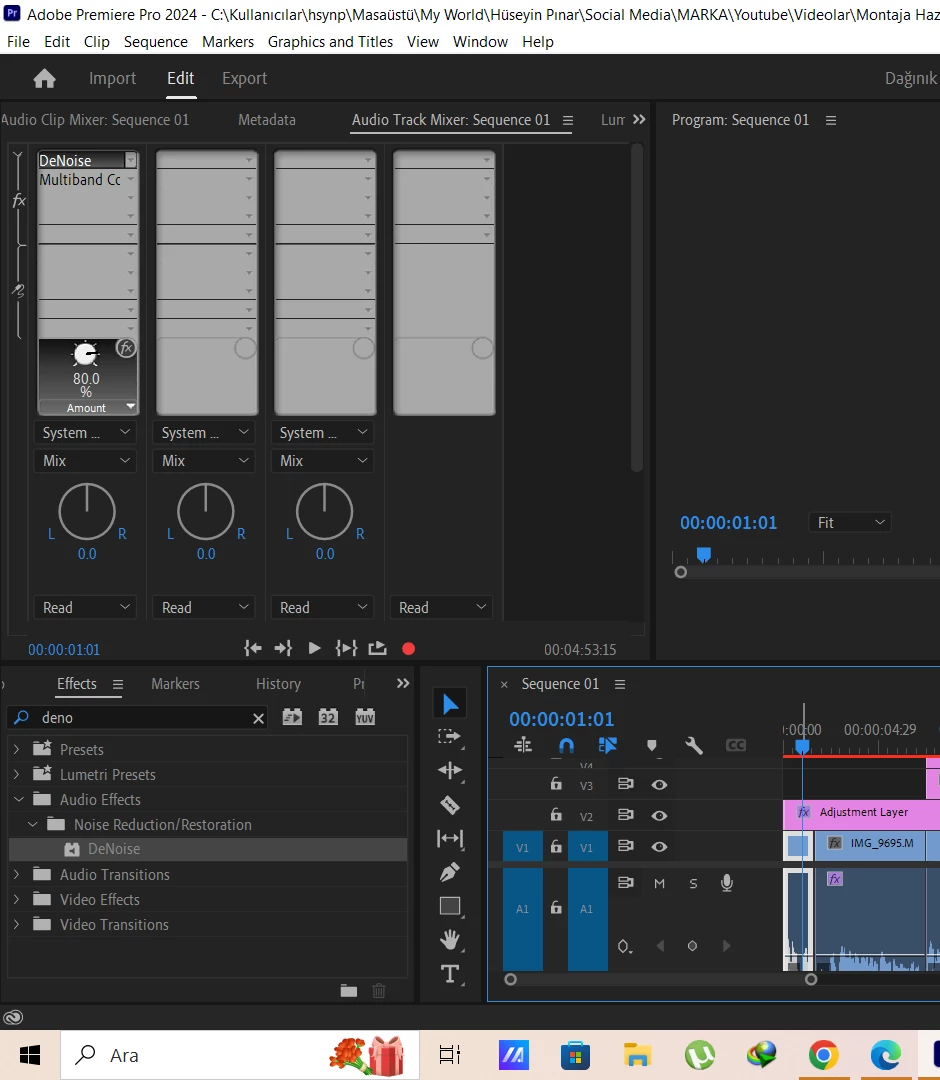Toggle YUV Effects filter icon
This screenshot has width=940, height=1080.
pyautogui.click(x=364, y=717)
